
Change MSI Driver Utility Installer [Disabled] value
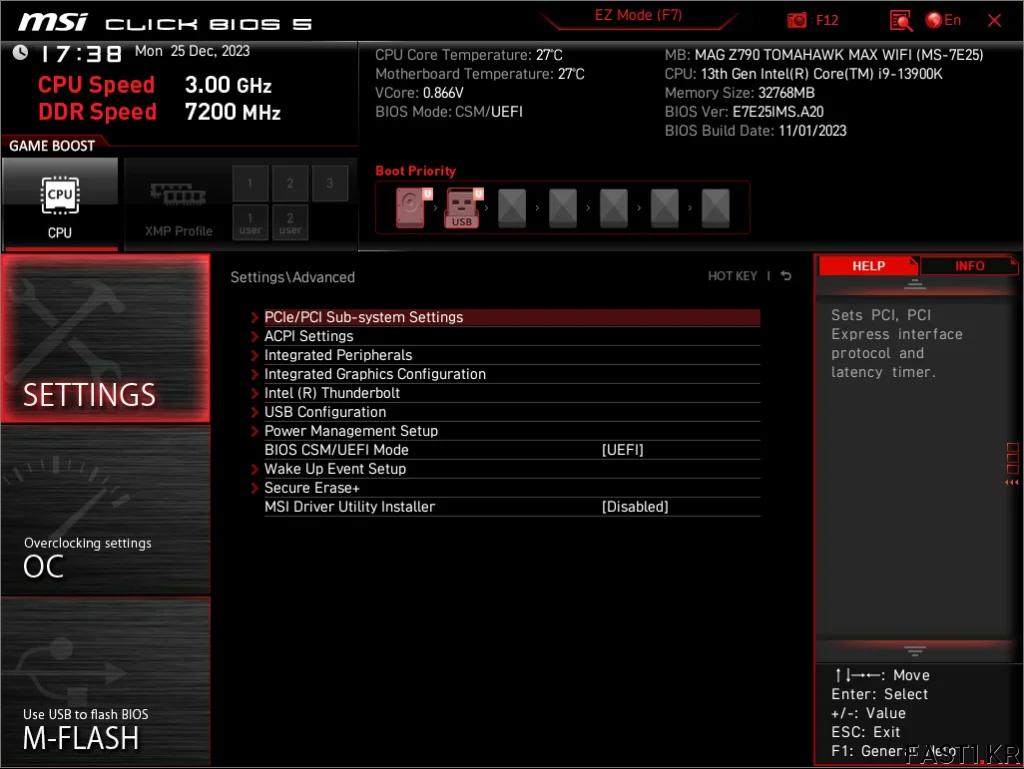tap(635, 507)
